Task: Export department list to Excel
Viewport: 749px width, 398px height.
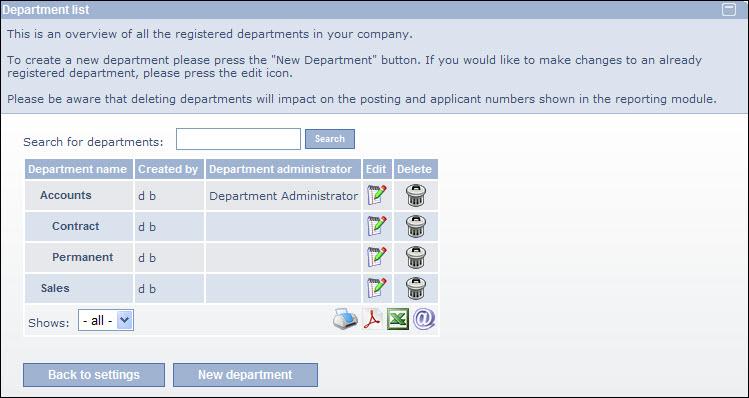Action: tap(398, 319)
